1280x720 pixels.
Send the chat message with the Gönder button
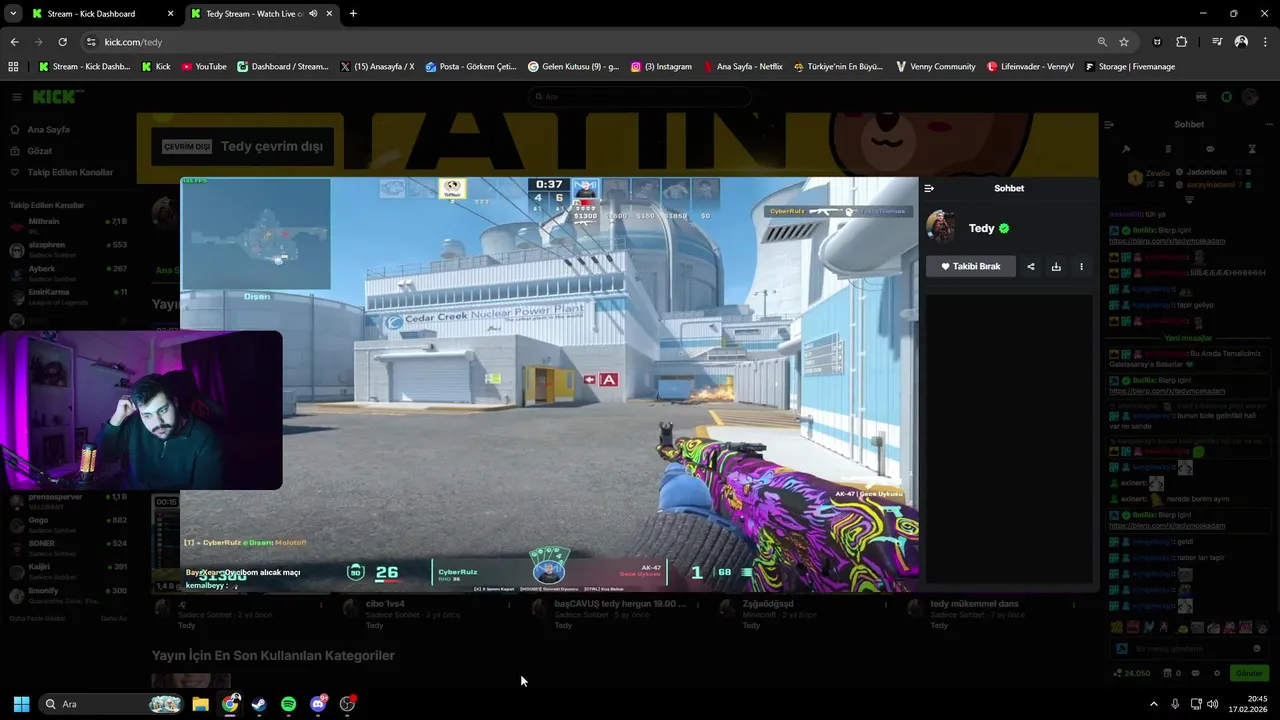pos(1249,673)
